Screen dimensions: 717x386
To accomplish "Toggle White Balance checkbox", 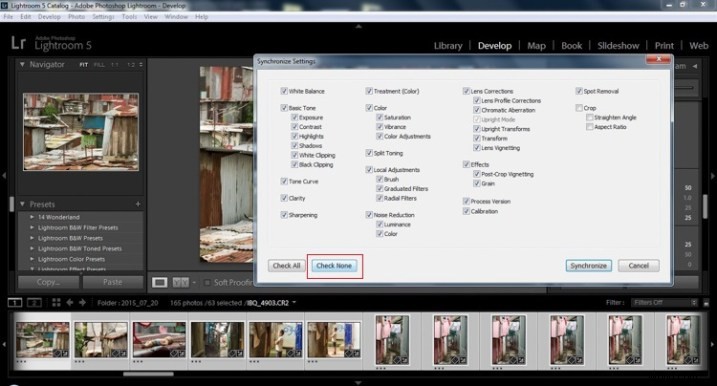I will coord(284,91).
